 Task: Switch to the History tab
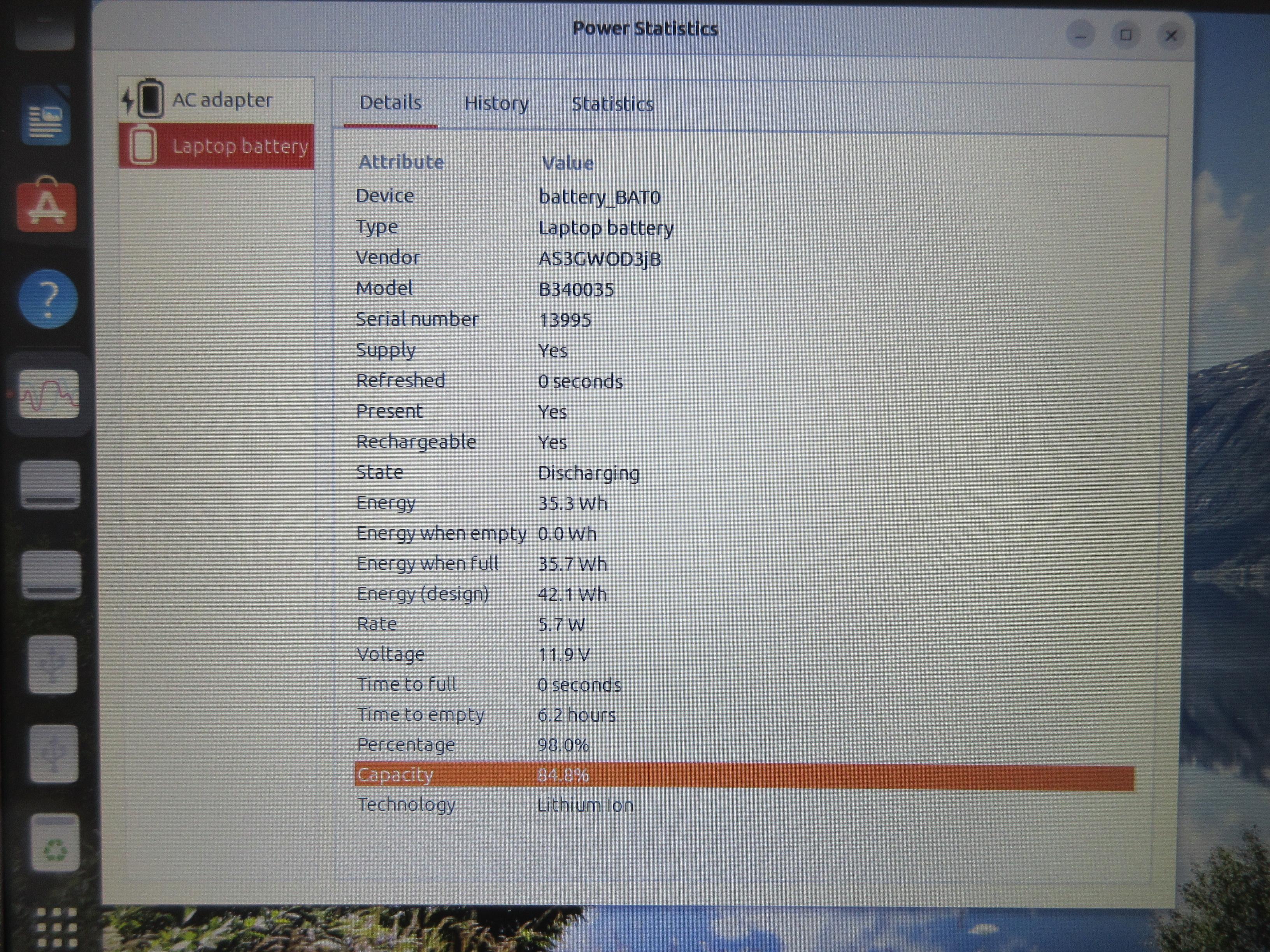(496, 103)
